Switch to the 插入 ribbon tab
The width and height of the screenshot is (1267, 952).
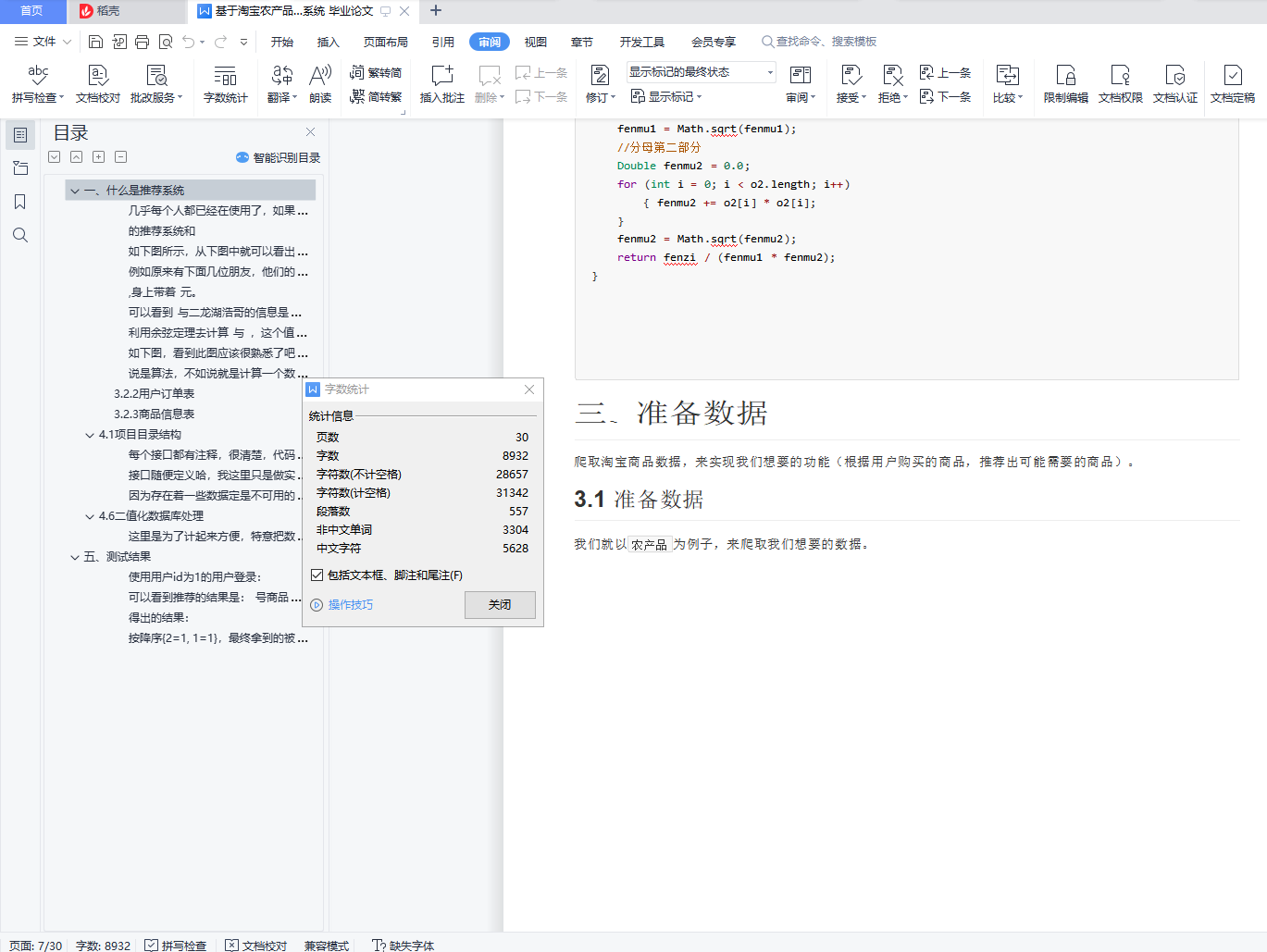329,42
